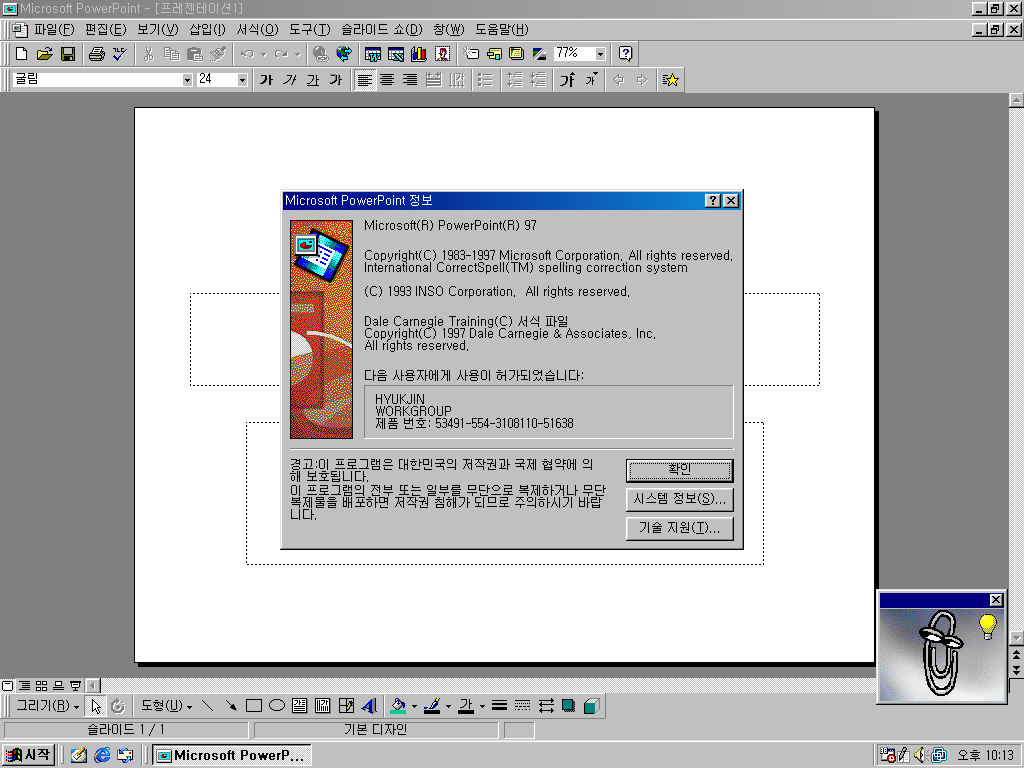Click the lightbulb tip in Office Assistant
Screen dimensions: 1024x768
[987, 626]
